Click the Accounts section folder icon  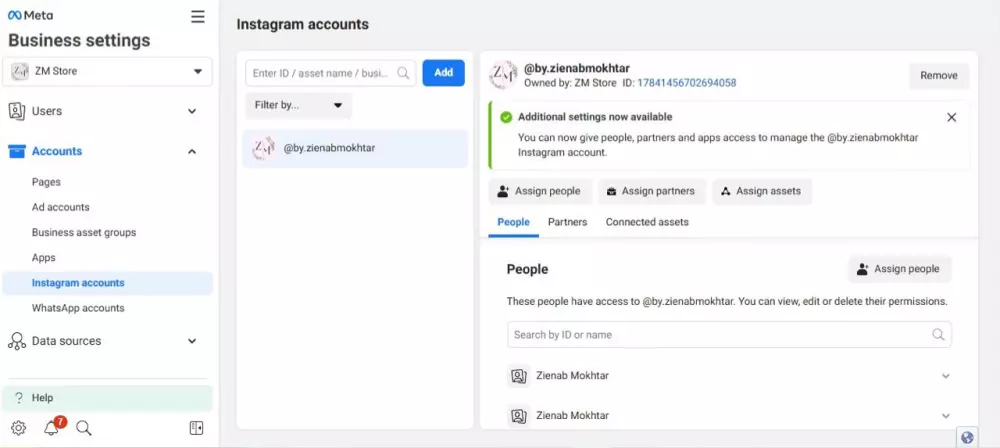click(17, 151)
